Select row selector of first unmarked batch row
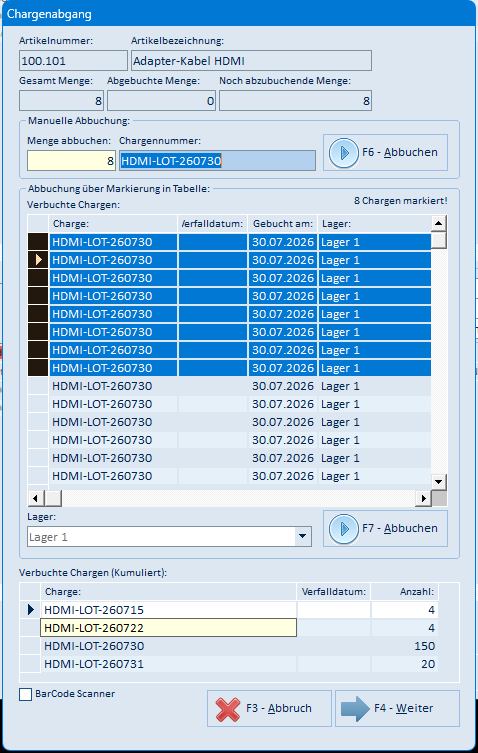The image size is (478, 753). (x=38, y=386)
